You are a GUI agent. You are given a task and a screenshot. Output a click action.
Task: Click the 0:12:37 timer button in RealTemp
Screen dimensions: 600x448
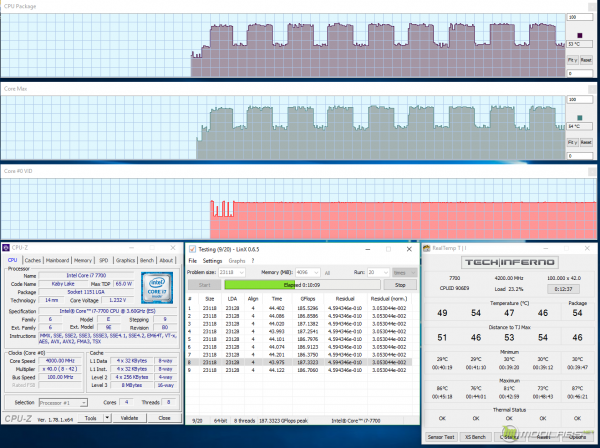[563, 289]
